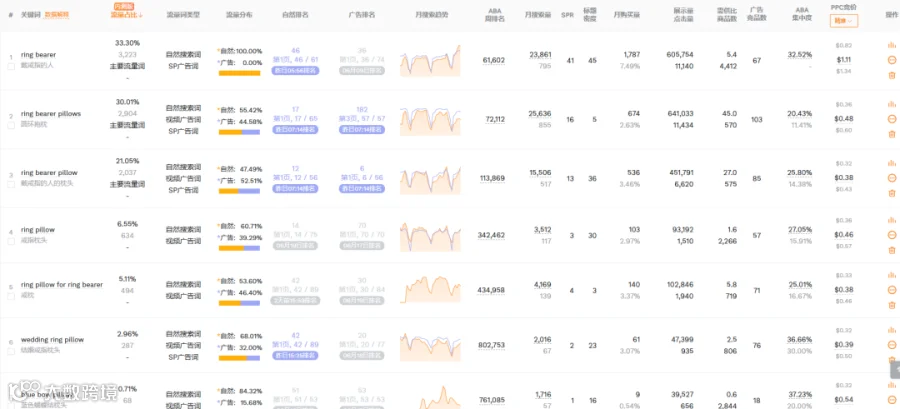Delete the ring pillow keyword row
The width and height of the screenshot is (900, 409).
[x=891, y=250]
